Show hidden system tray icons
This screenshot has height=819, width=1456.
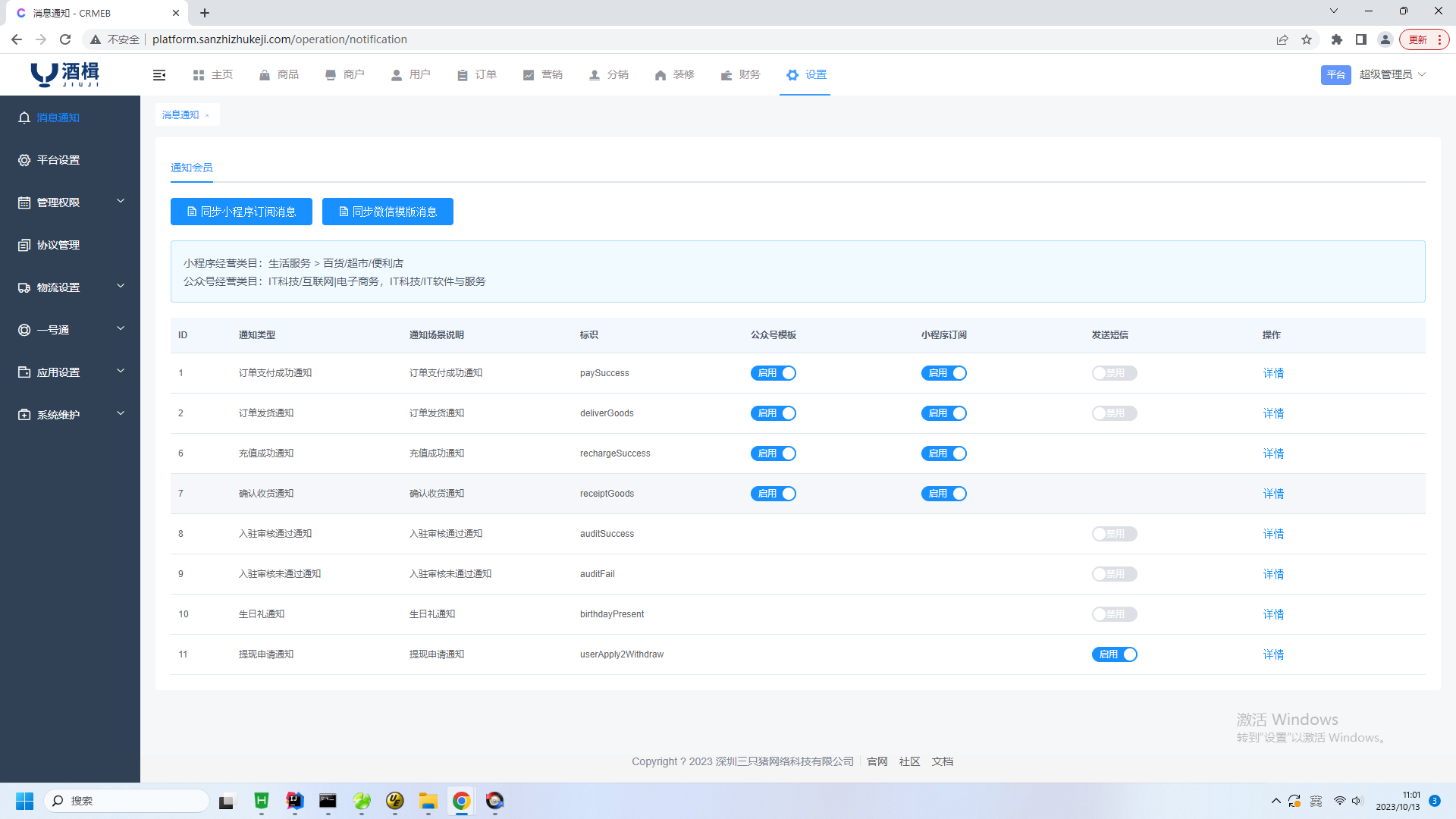click(x=1276, y=801)
